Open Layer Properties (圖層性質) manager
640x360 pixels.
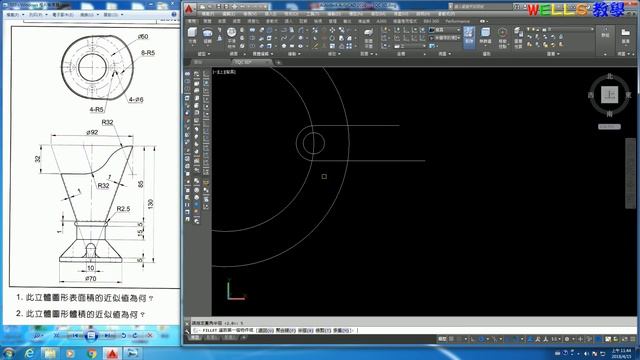tap(518, 37)
